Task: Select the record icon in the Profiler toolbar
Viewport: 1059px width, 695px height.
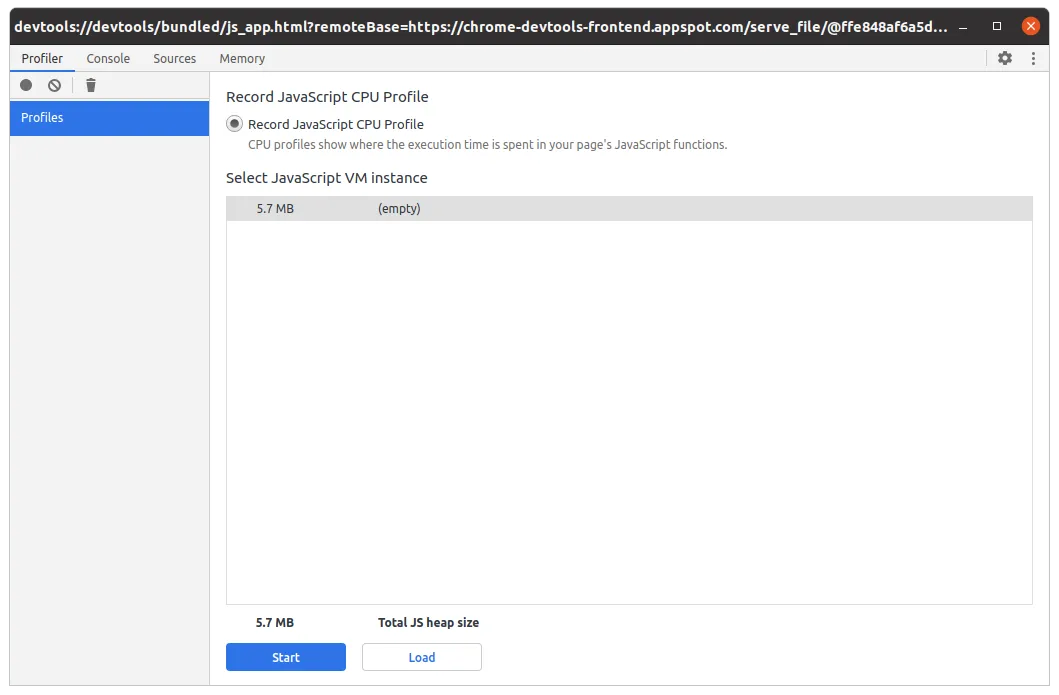Action: click(x=25, y=85)
